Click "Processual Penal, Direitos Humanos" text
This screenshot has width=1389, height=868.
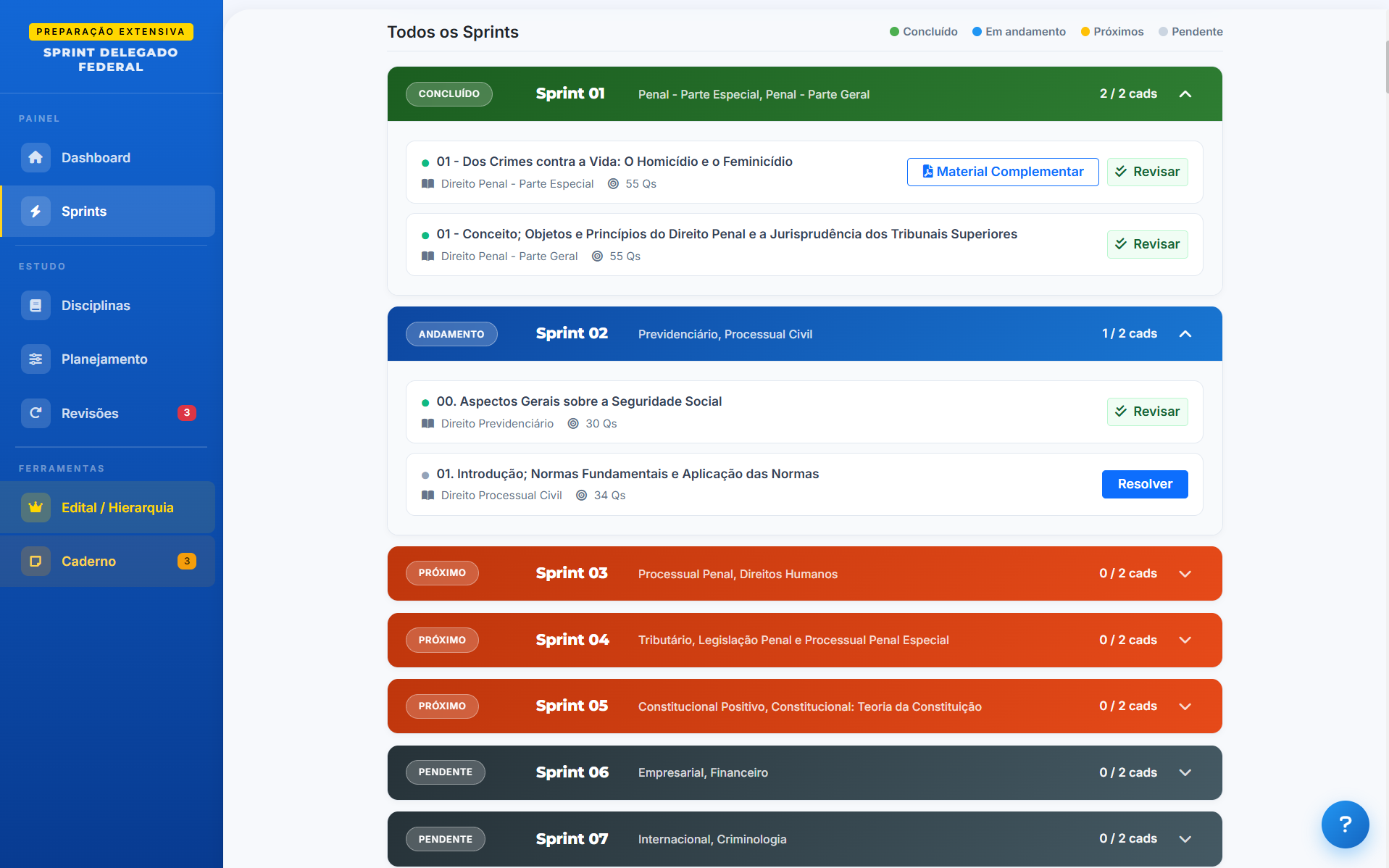click(x=738, y=574)
